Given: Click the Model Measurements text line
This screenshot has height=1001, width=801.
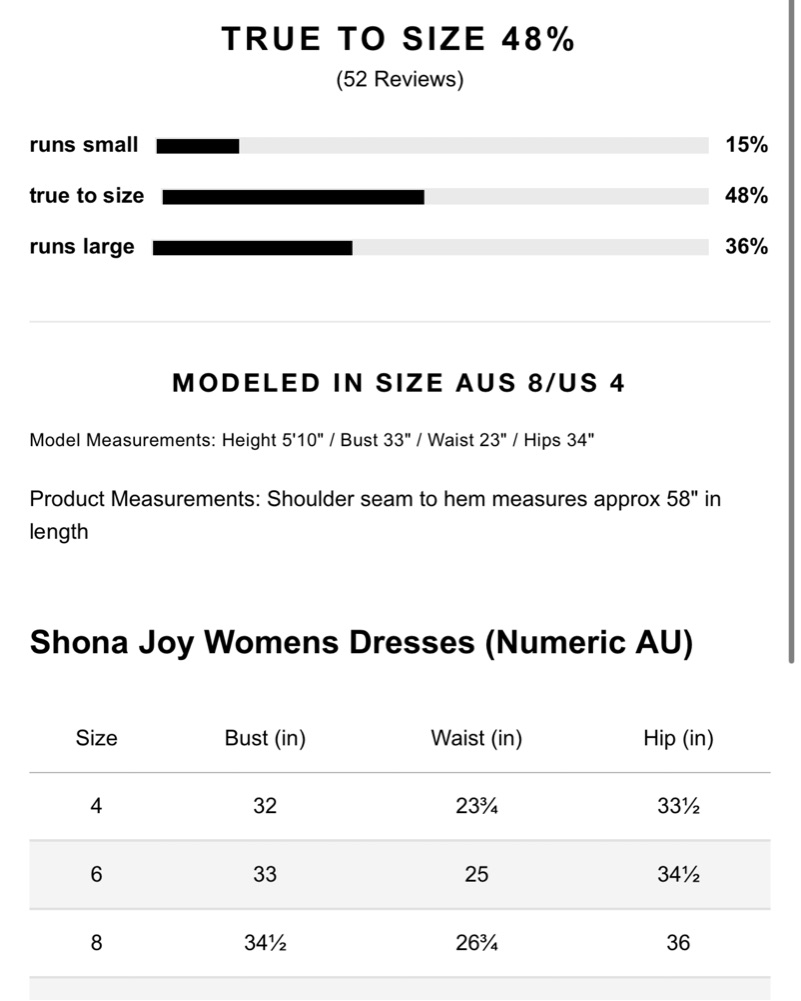Looking at the screenshot, I should point(311,440).
